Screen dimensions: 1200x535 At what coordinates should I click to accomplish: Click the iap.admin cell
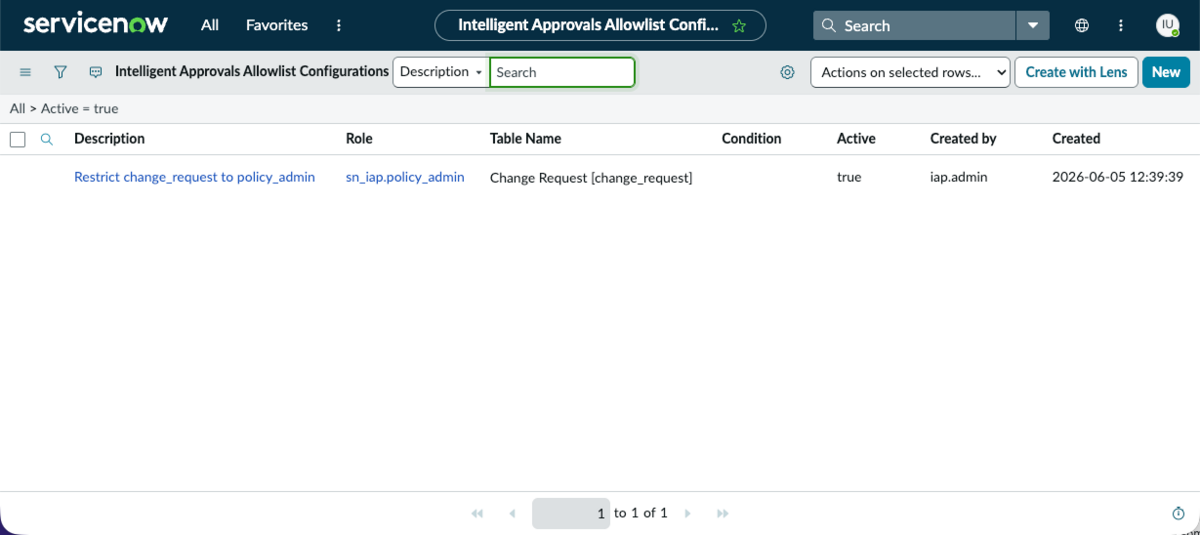(959, 177)
